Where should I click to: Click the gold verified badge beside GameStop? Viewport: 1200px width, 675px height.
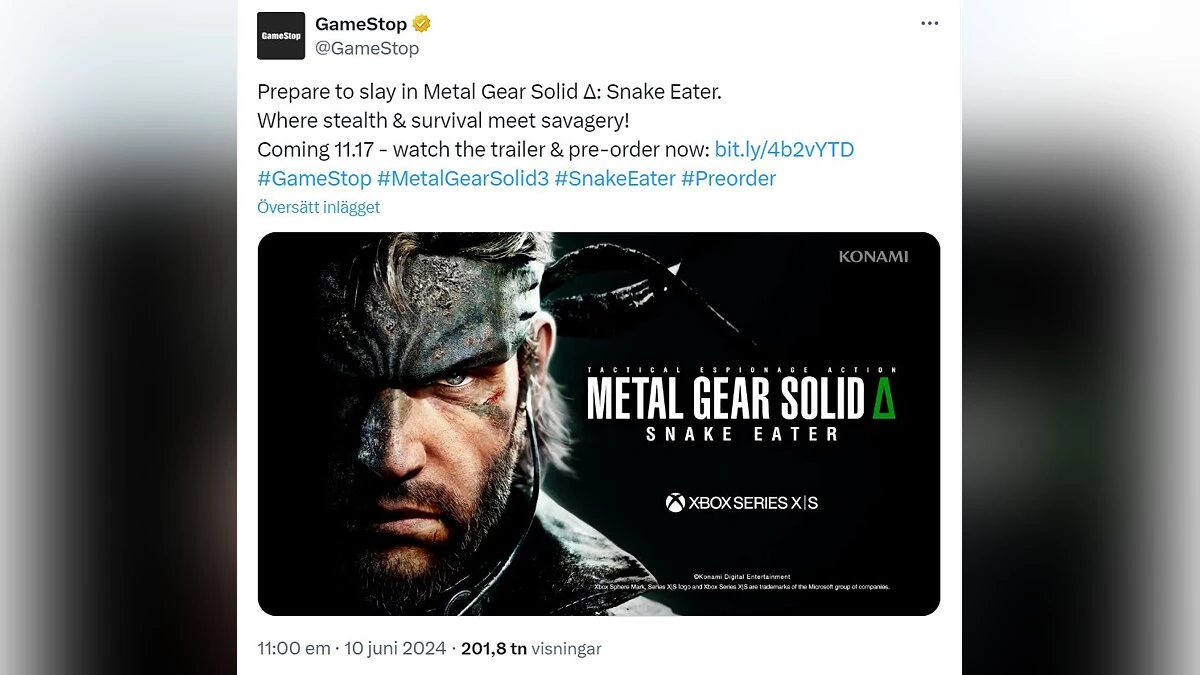(423, 24)
